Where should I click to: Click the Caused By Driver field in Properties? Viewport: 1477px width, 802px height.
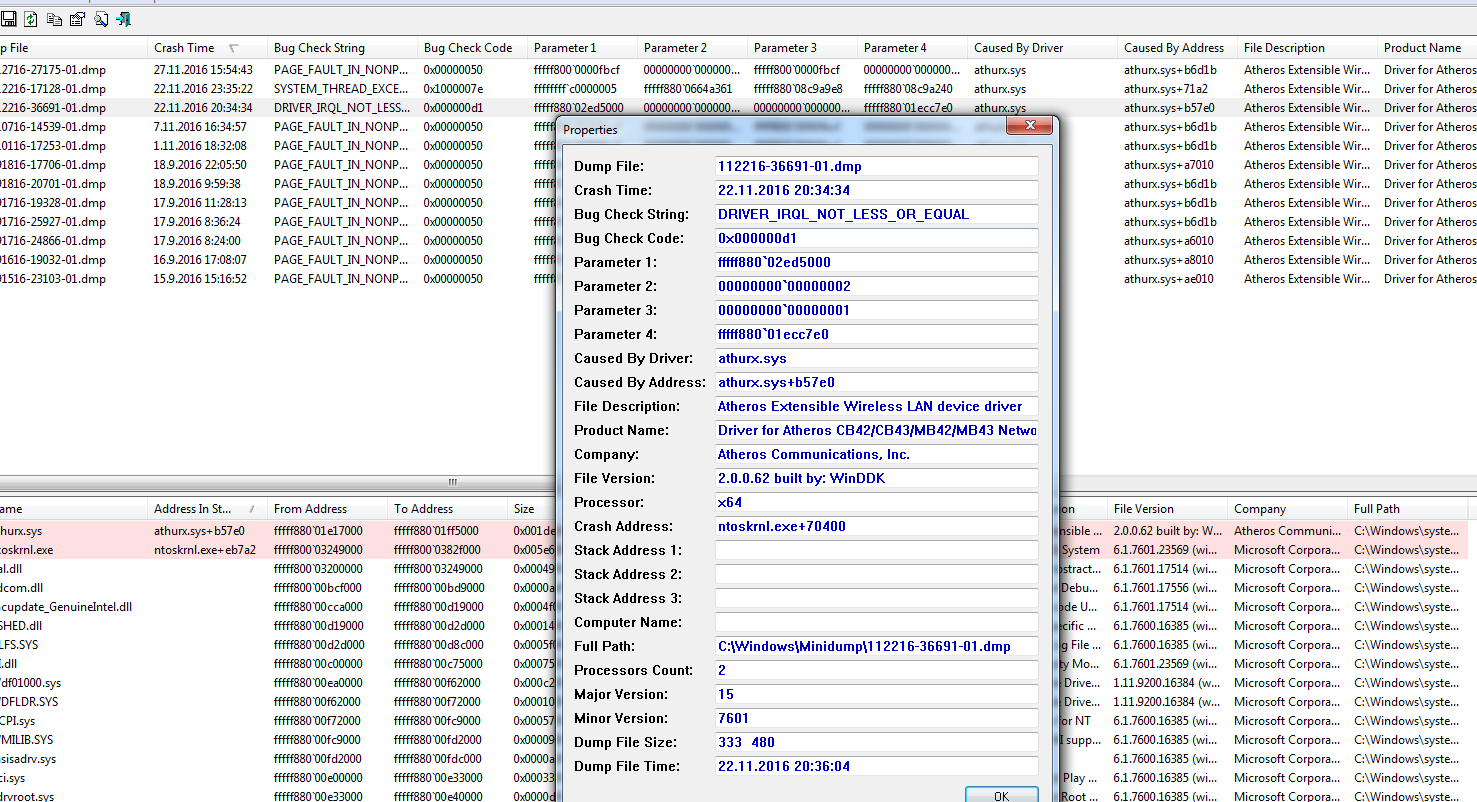[x=876, y=359]
